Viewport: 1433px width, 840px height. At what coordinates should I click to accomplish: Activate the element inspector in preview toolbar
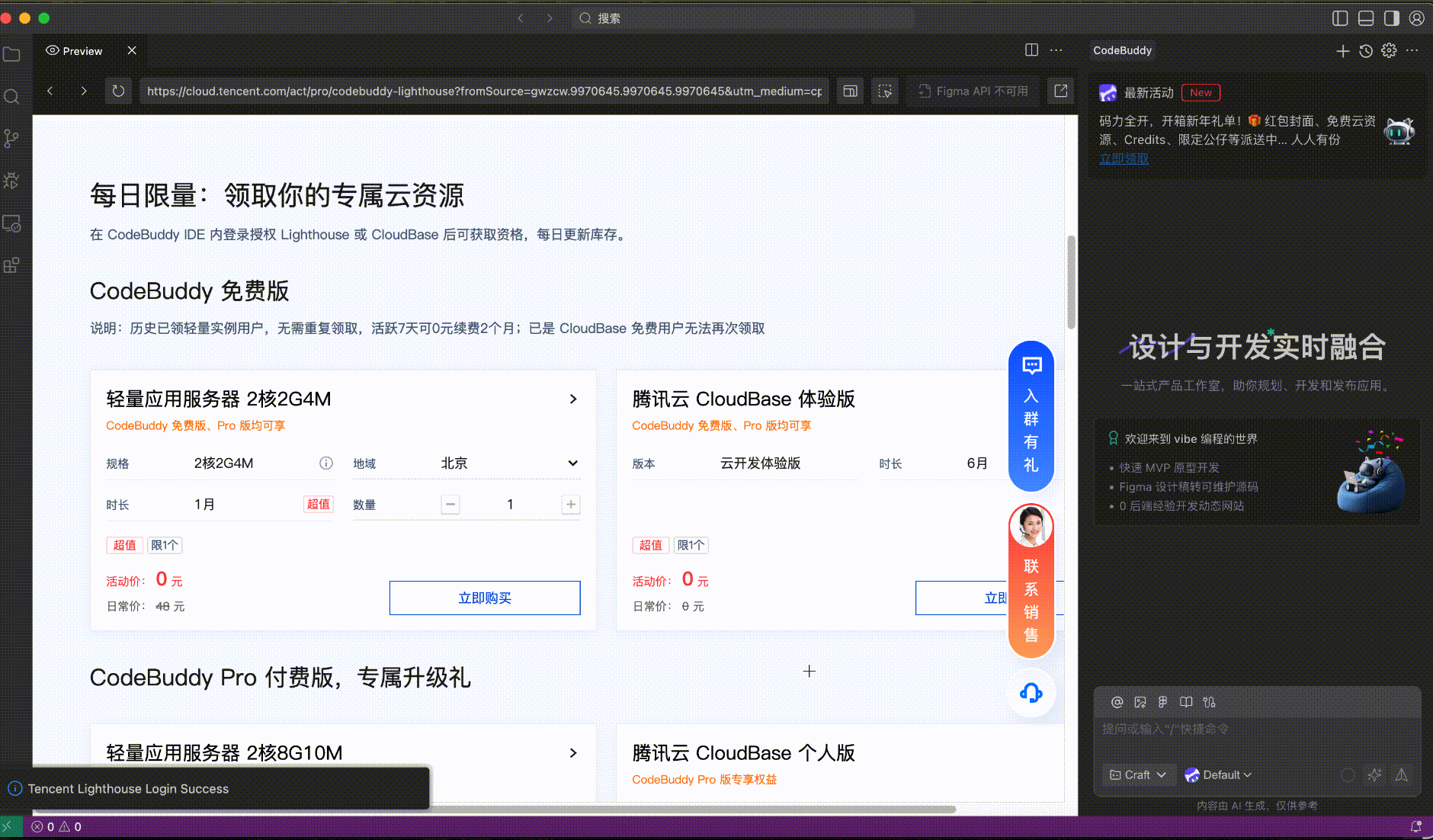pos(885,91)
